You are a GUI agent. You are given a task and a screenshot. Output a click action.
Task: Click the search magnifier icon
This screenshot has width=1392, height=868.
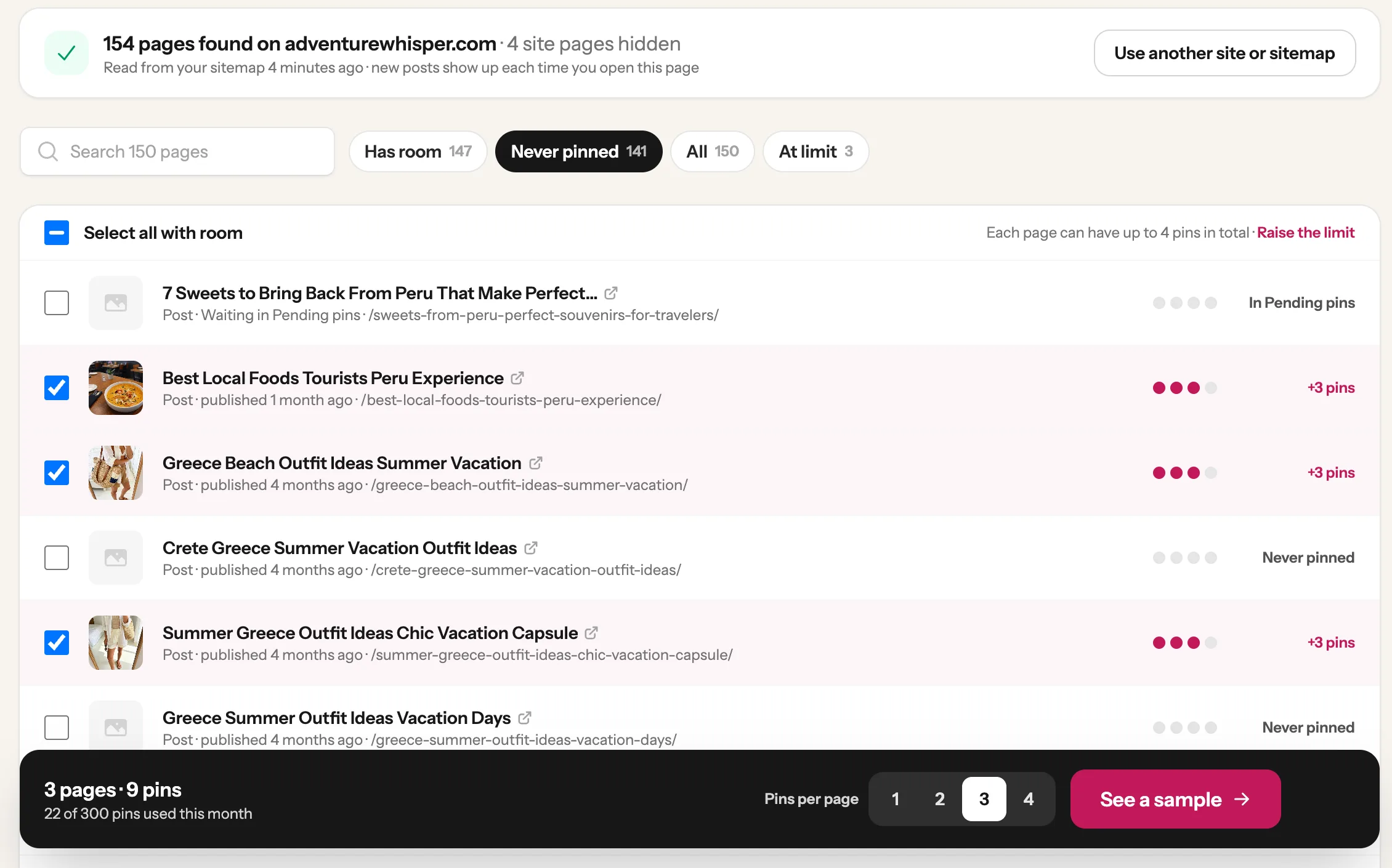point(48,151)
